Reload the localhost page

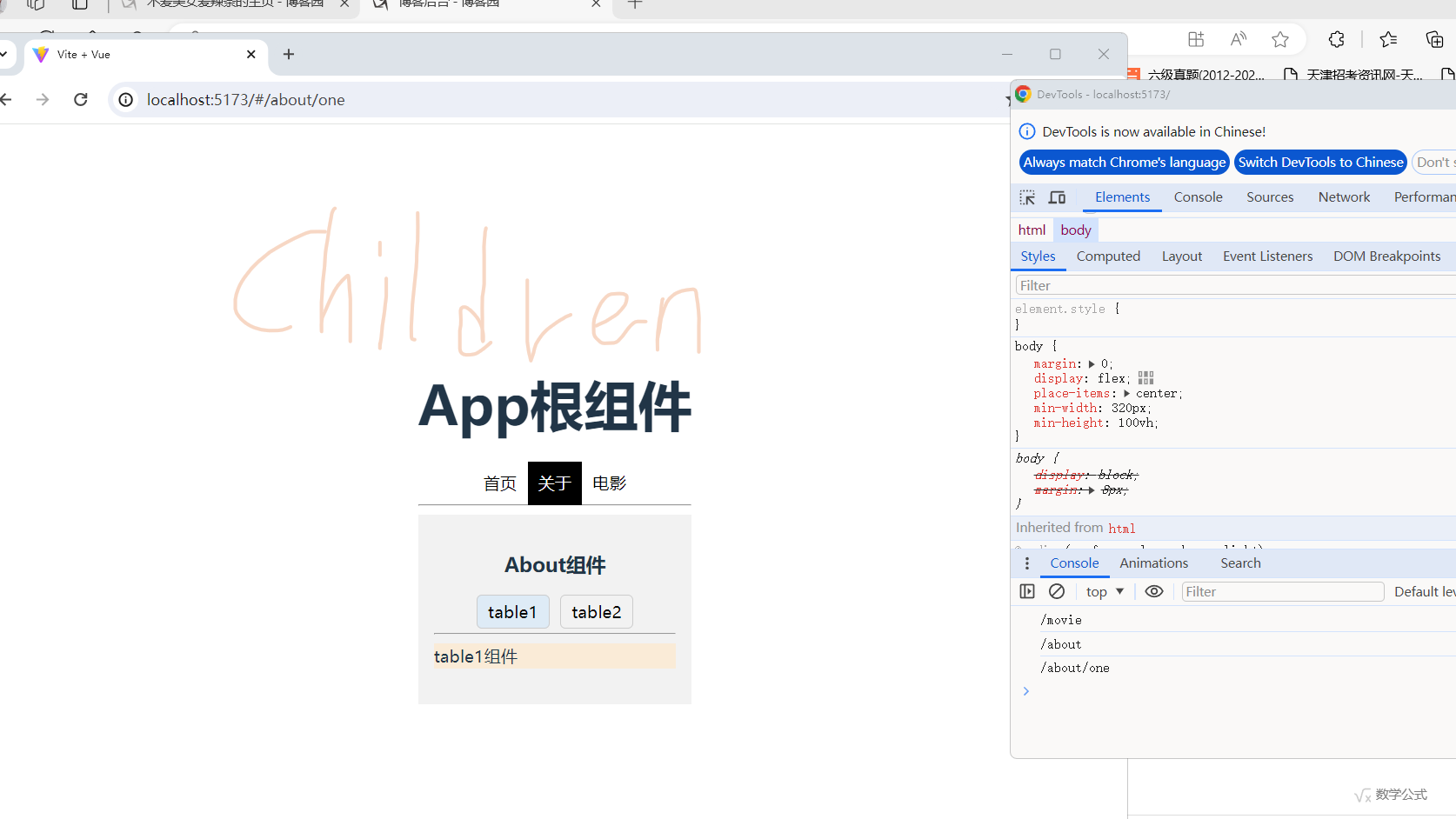pyautogui.click(x=81, y=100)
